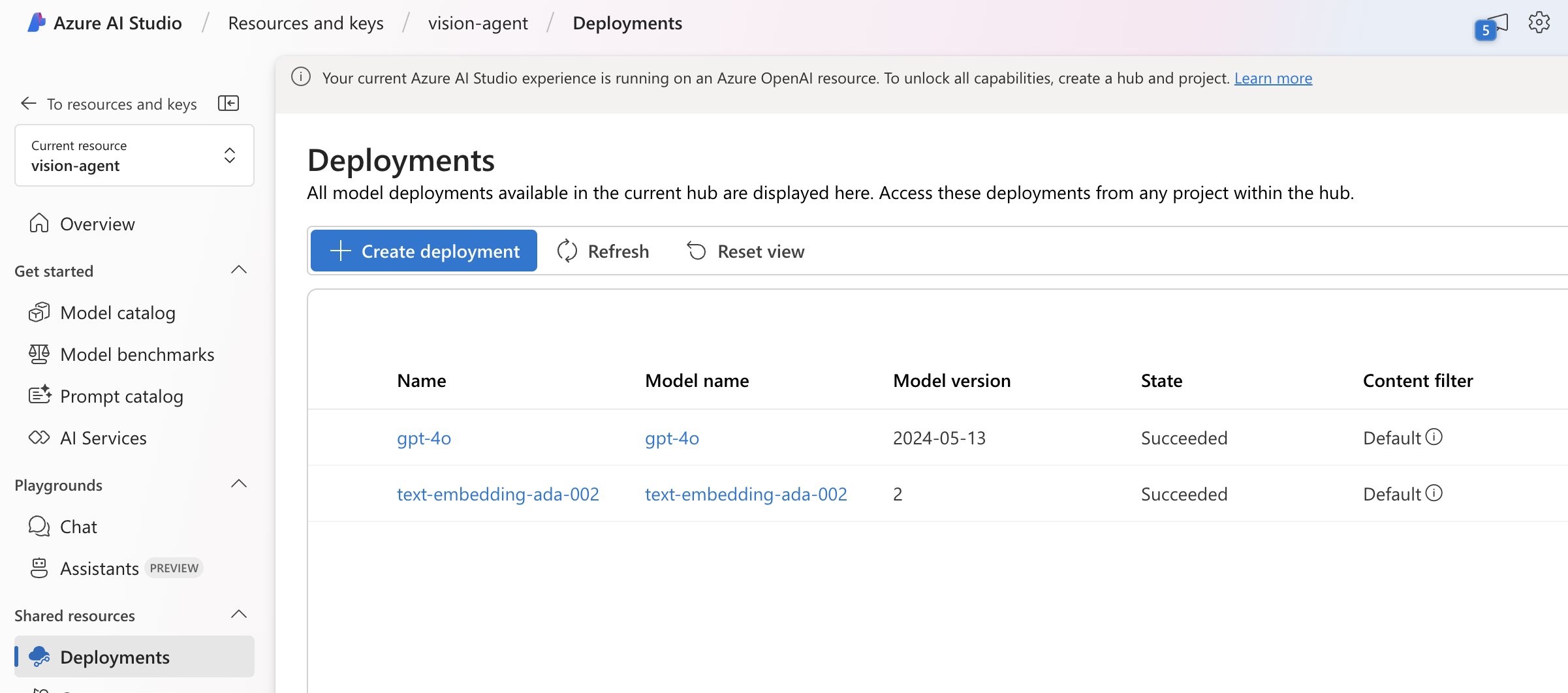Open AI Services
The height and width of the screenshot is (693, 1568).
(x=103, y=438)
